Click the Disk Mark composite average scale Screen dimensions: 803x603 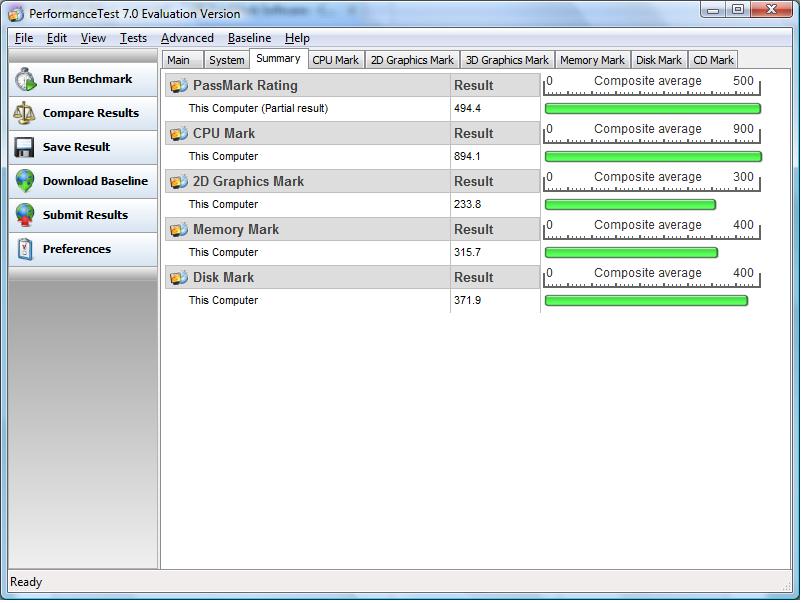pos(652,277)
